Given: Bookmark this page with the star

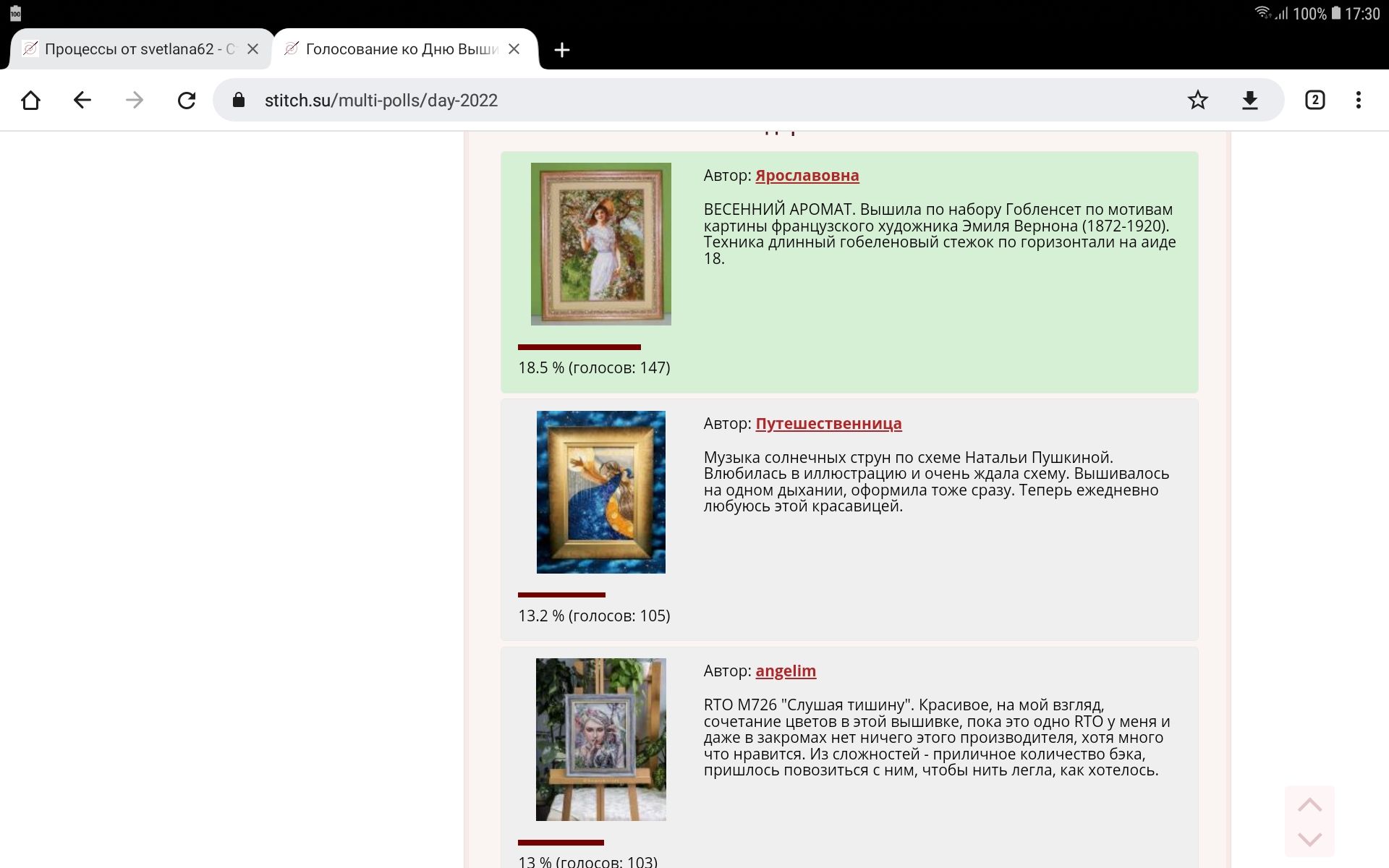Looking at the screenshot, I should point(1197,100).
